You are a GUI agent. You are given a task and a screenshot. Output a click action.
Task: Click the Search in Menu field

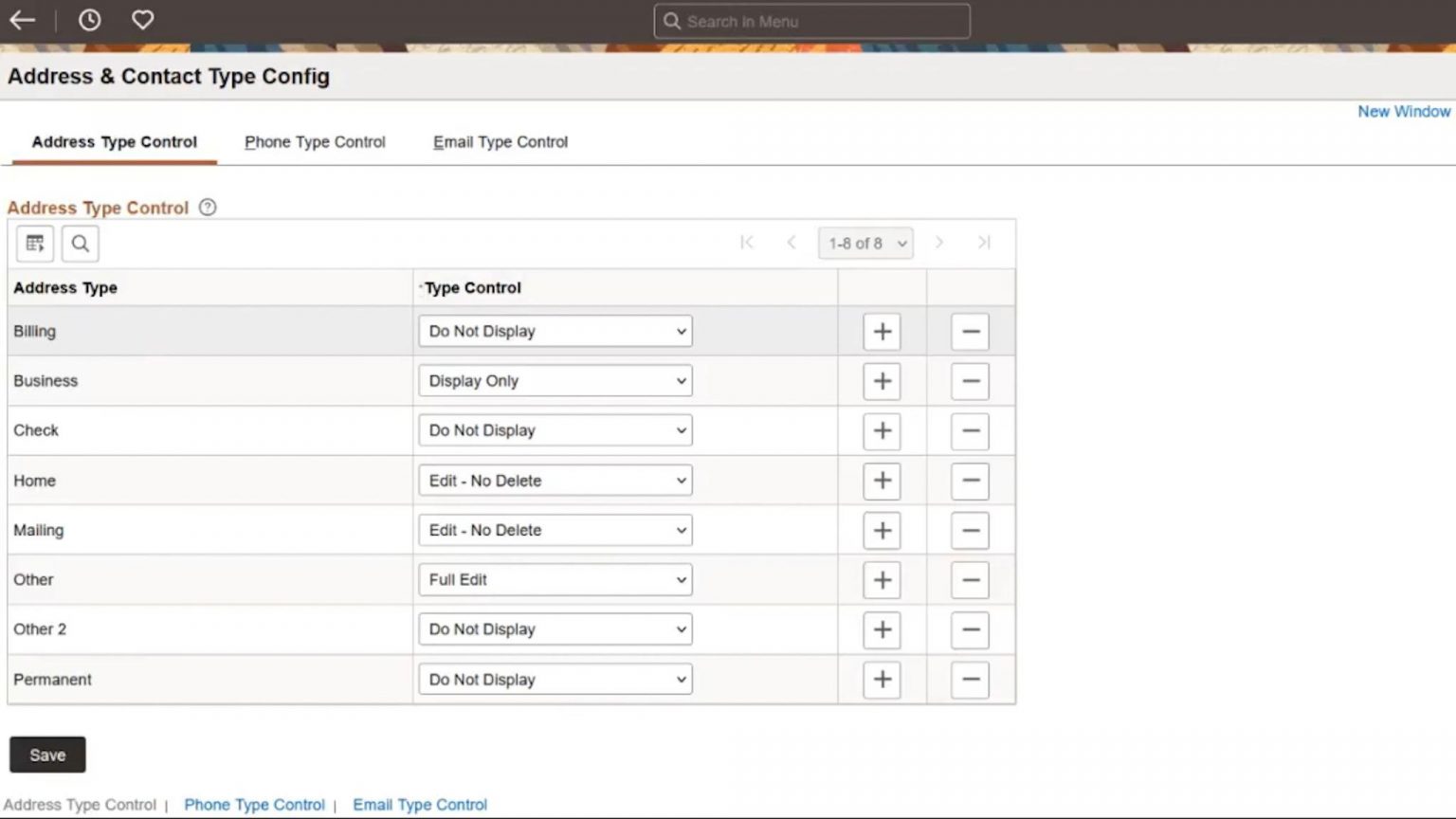(x=810, y=20)
